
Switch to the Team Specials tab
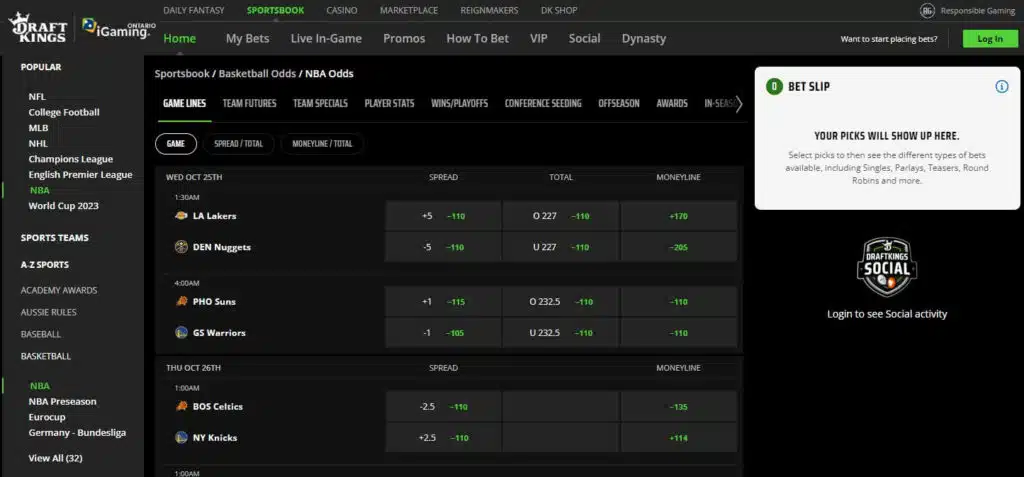click(320, 103)
